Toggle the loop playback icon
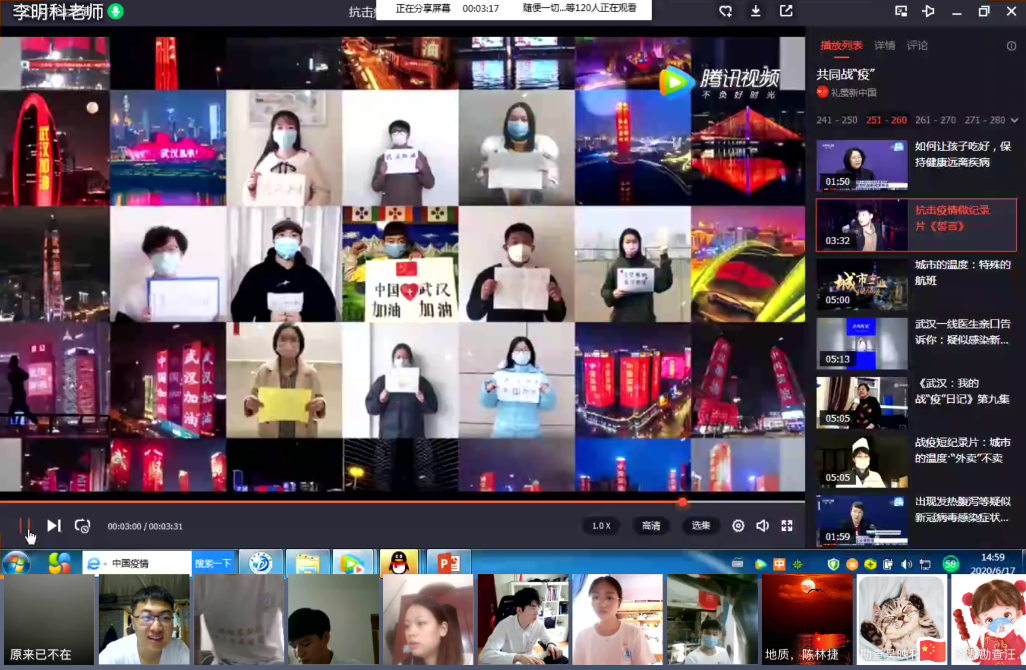This screenshot has width=1026, height=670. [83, 526]
